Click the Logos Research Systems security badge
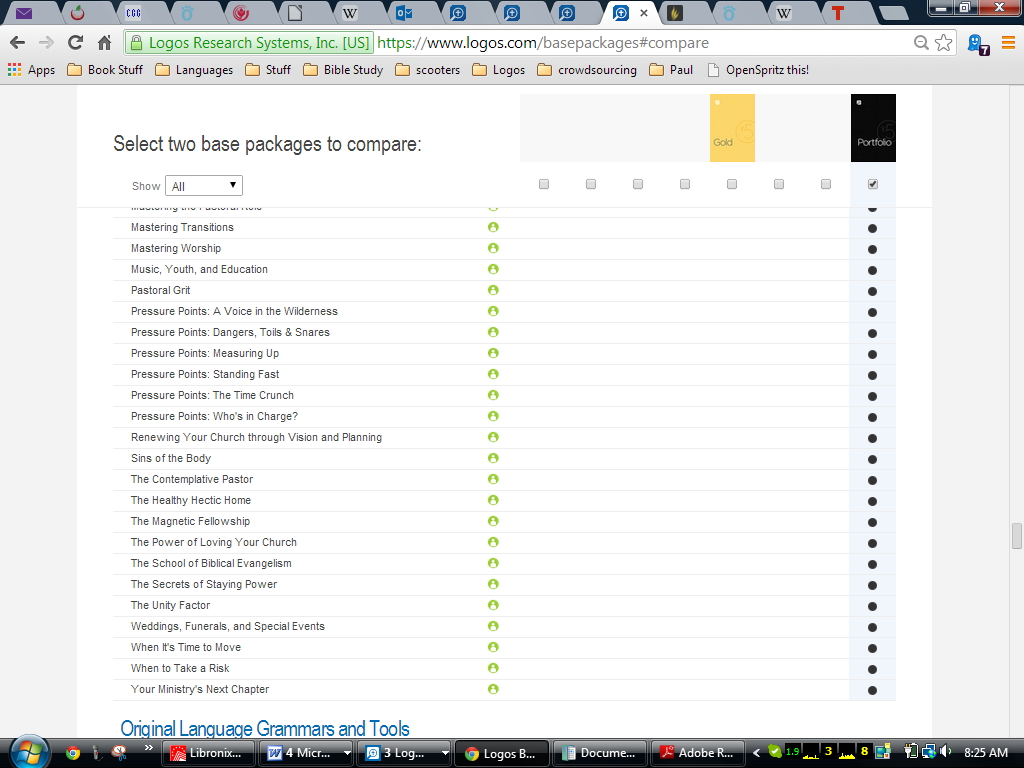This screenshot has width=1024, height=768. click(x=250, y=43)
